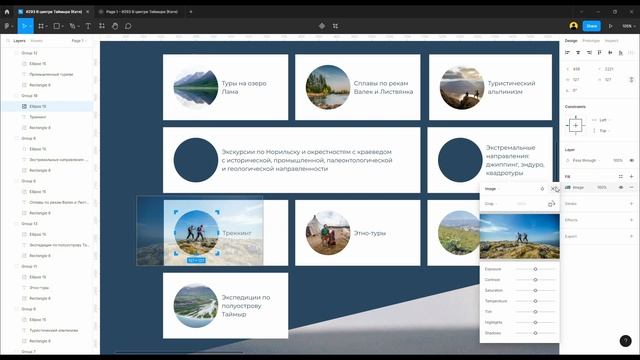Viewport: 640px width, 360px height.
Task: Open the help question mark button
Action: [x=625, y=341]
